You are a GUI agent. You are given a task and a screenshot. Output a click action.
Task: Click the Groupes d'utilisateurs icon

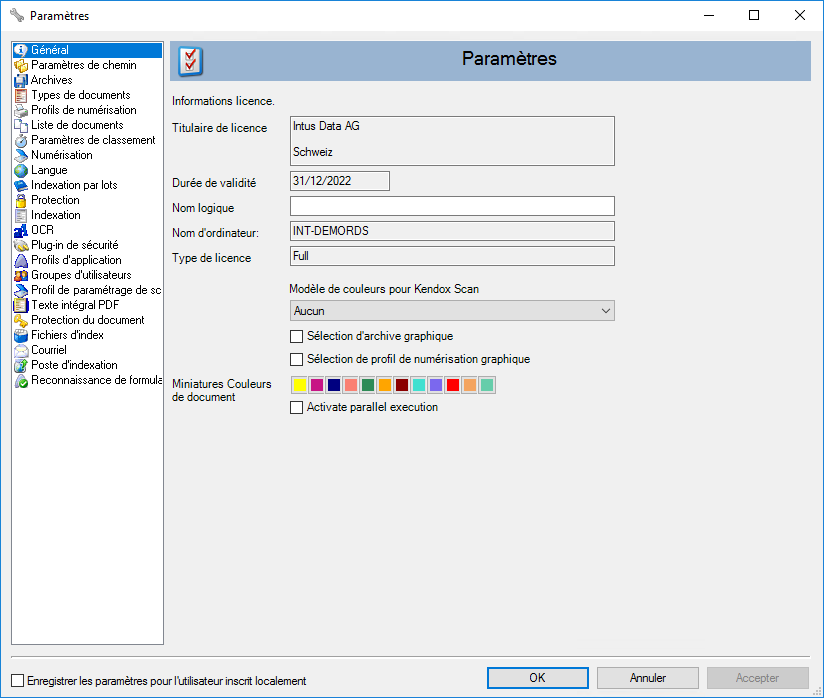21,275
